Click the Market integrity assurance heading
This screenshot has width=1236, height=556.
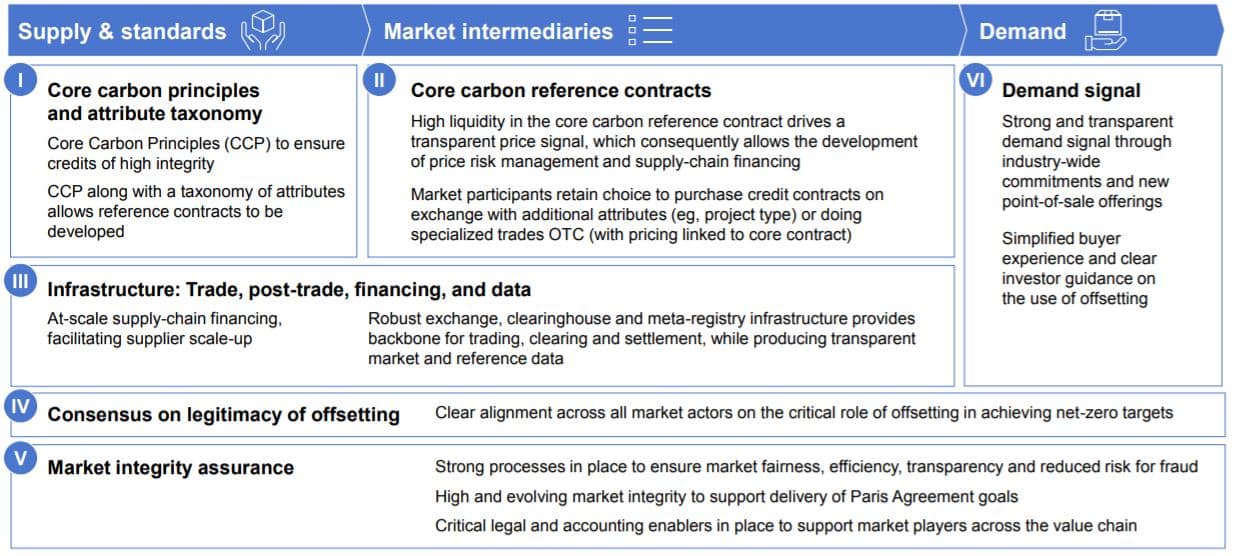coord(171,467)
